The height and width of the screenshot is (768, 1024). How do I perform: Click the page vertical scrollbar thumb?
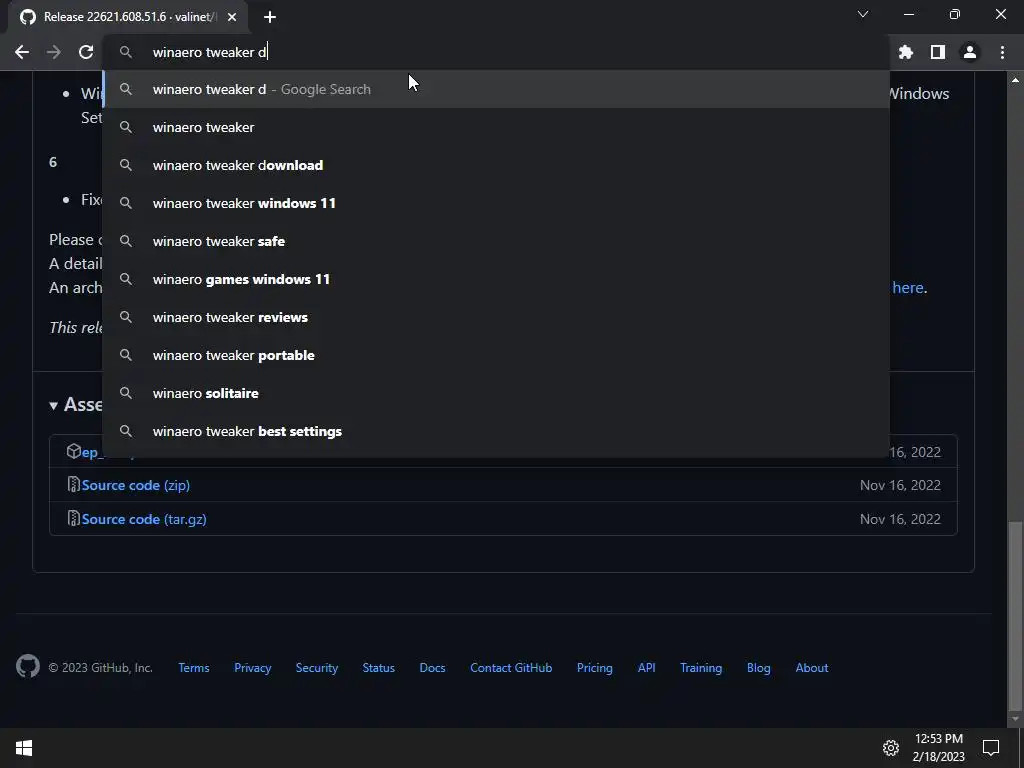1015,614
